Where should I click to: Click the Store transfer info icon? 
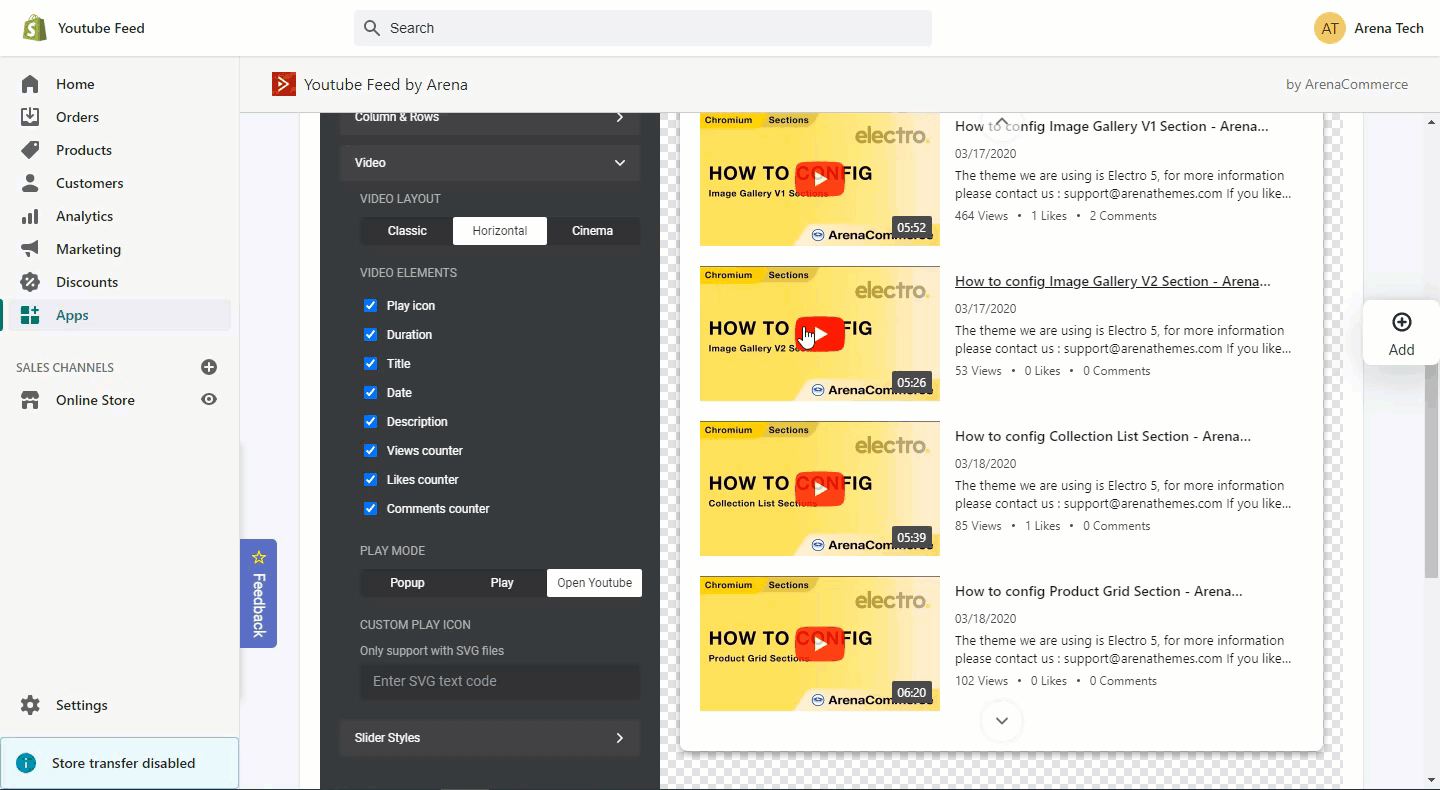point(26,763)
